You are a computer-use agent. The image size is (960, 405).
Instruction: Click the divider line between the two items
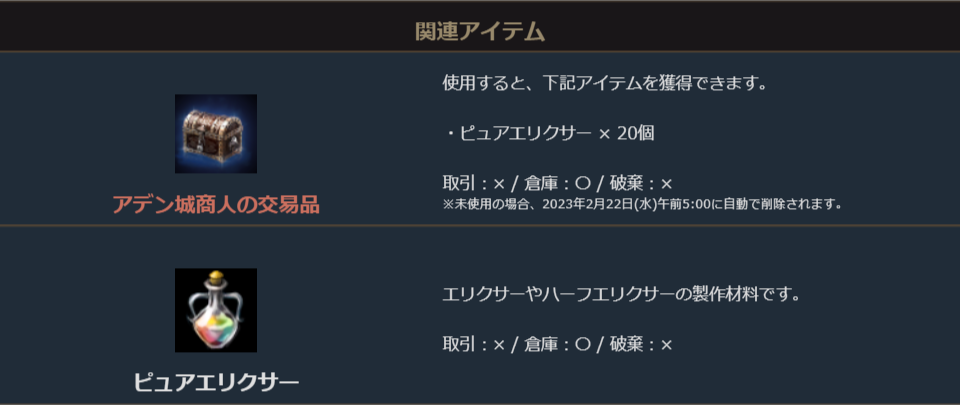[480, 226]
